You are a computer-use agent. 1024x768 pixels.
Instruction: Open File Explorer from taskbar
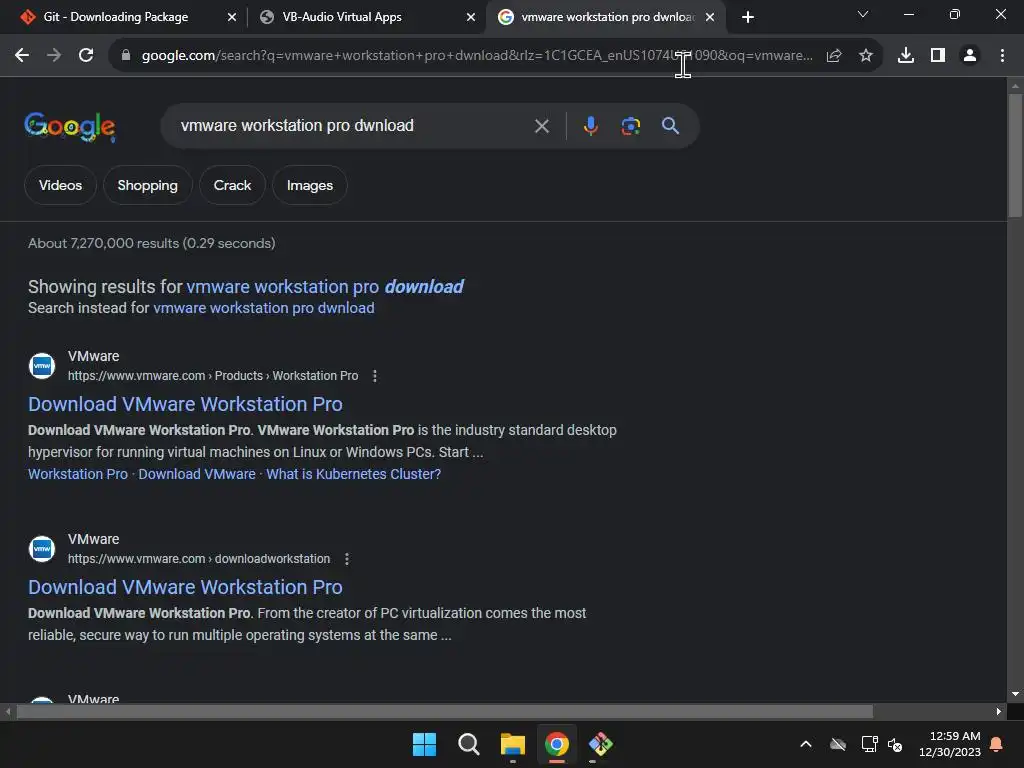pyautogui.click(x=513, y=744)
